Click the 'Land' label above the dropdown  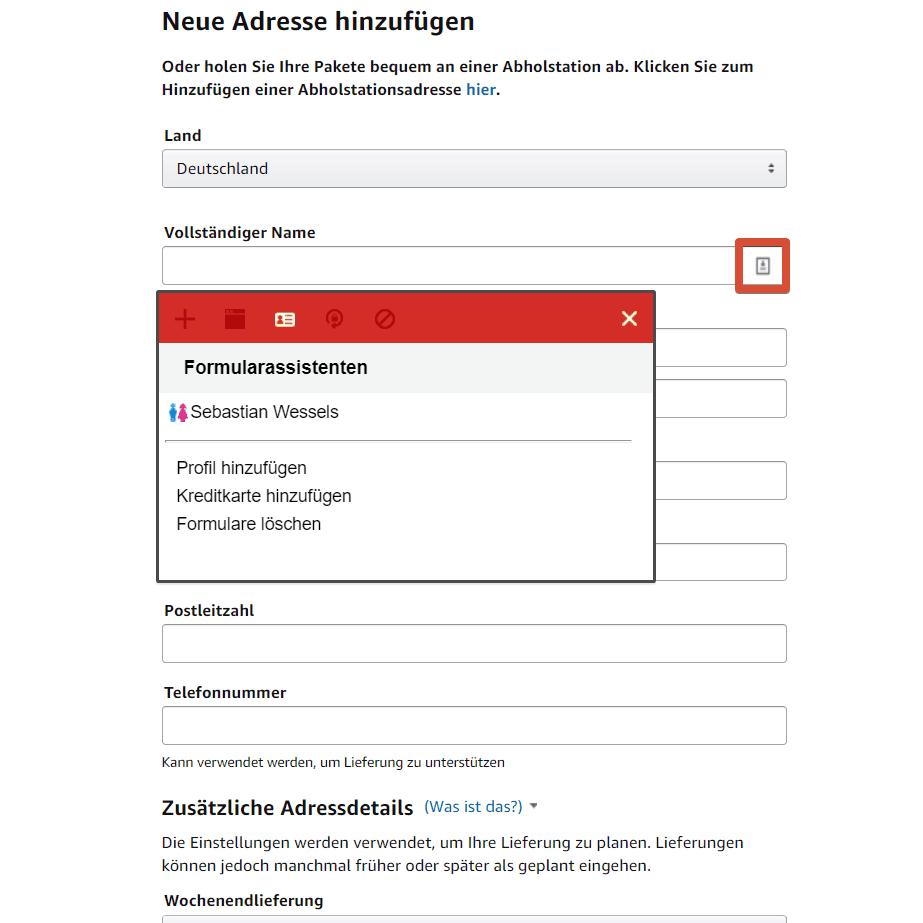click(182, 135)
